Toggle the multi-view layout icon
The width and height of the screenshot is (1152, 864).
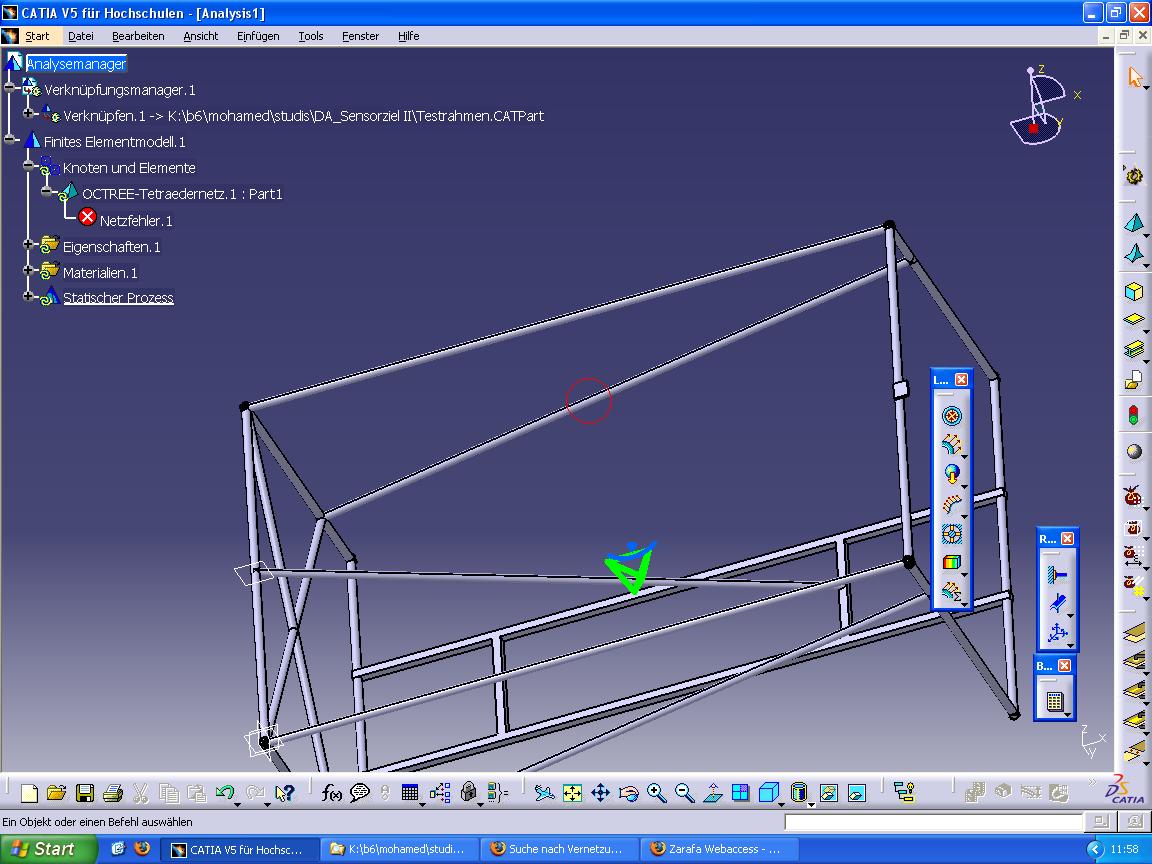point(741,793)
